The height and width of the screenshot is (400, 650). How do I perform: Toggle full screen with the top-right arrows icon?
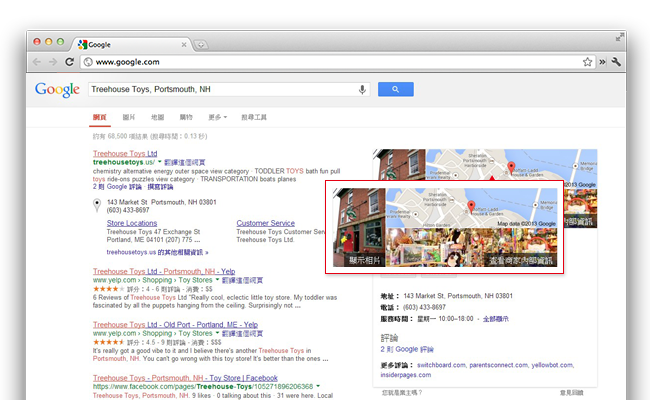[x=619, y=37]
